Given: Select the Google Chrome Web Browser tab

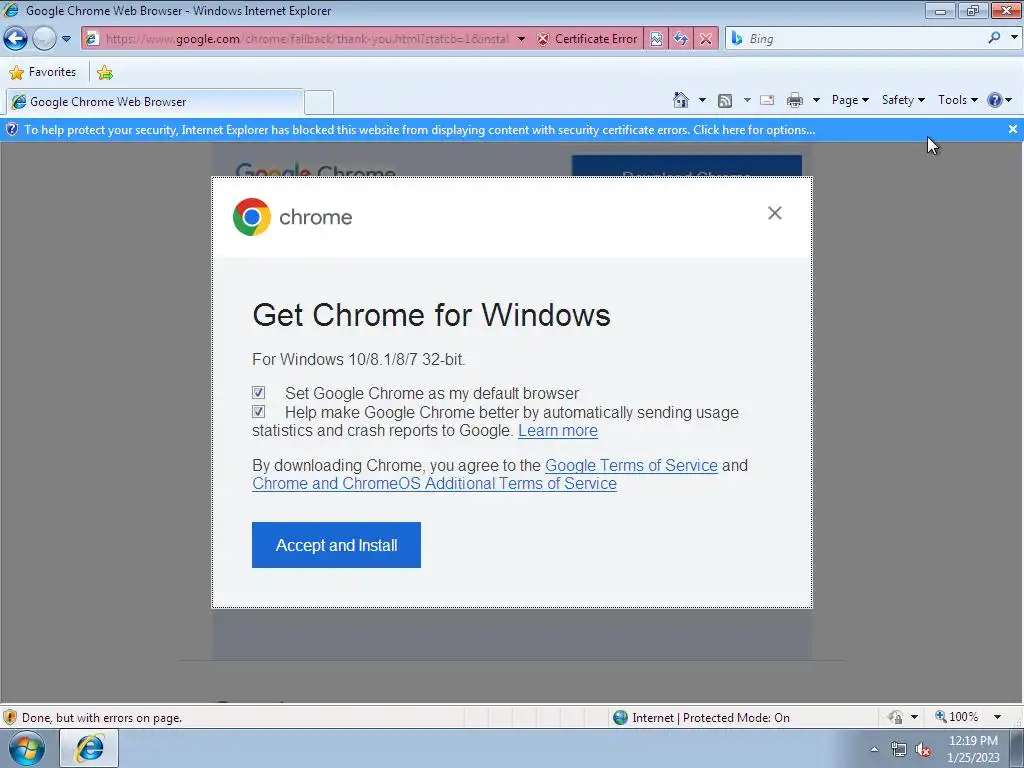Looking at the screenshot, I should 155,102.
